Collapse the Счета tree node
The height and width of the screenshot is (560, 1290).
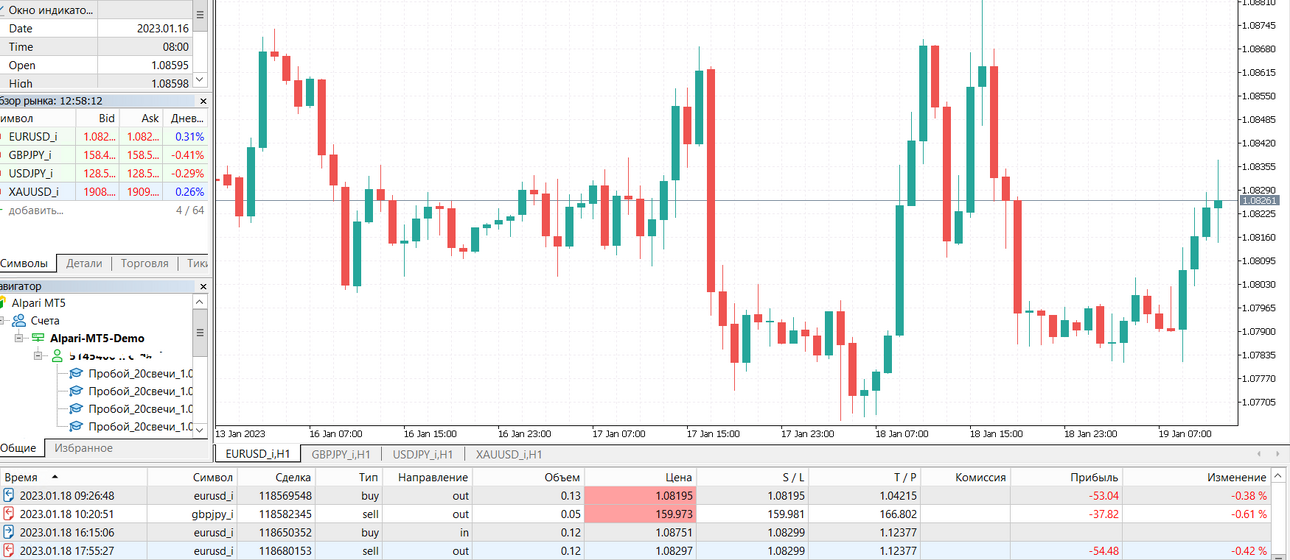tap(4, 321)
